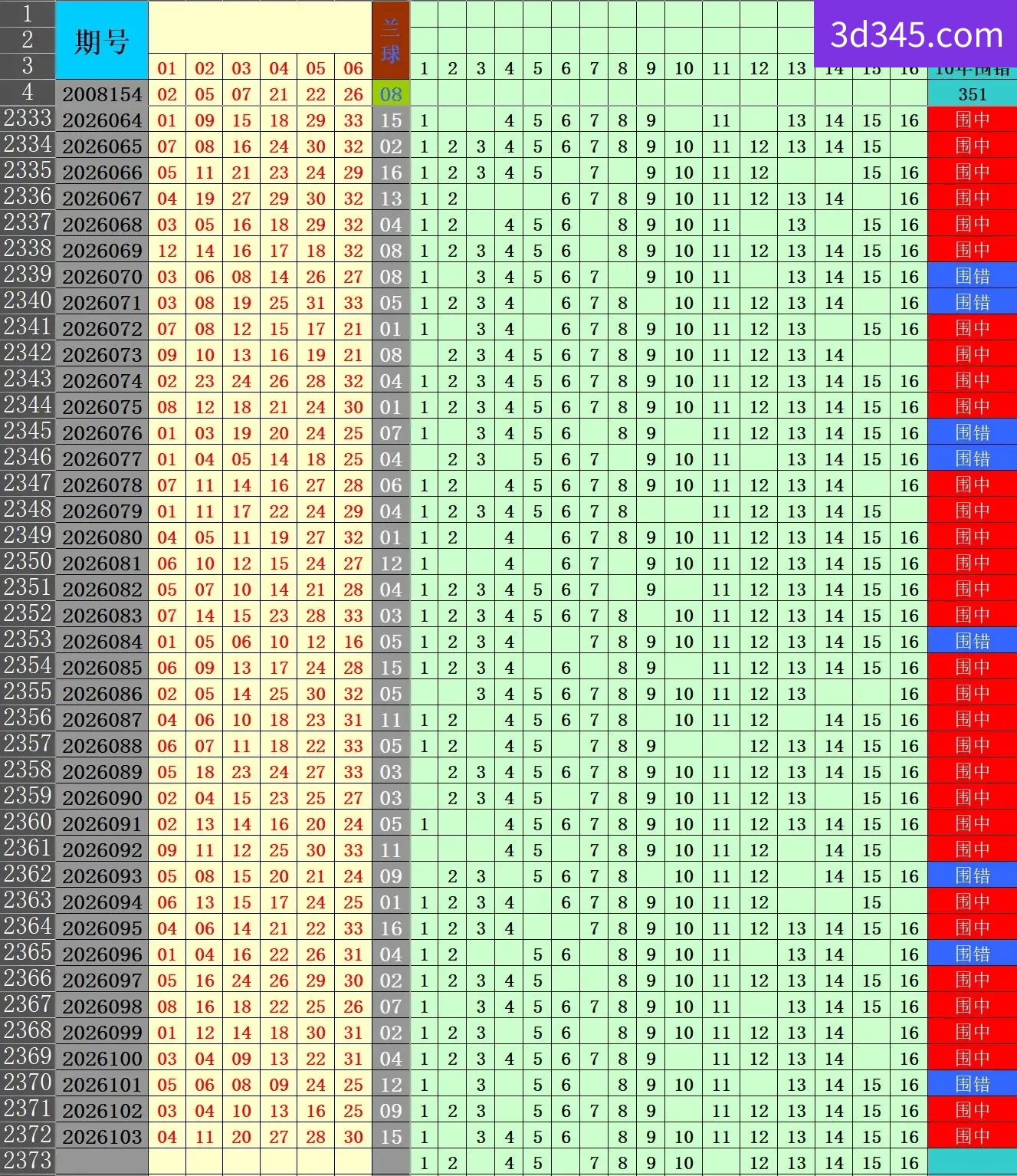Select row header 2350

(x=28, y=562)
